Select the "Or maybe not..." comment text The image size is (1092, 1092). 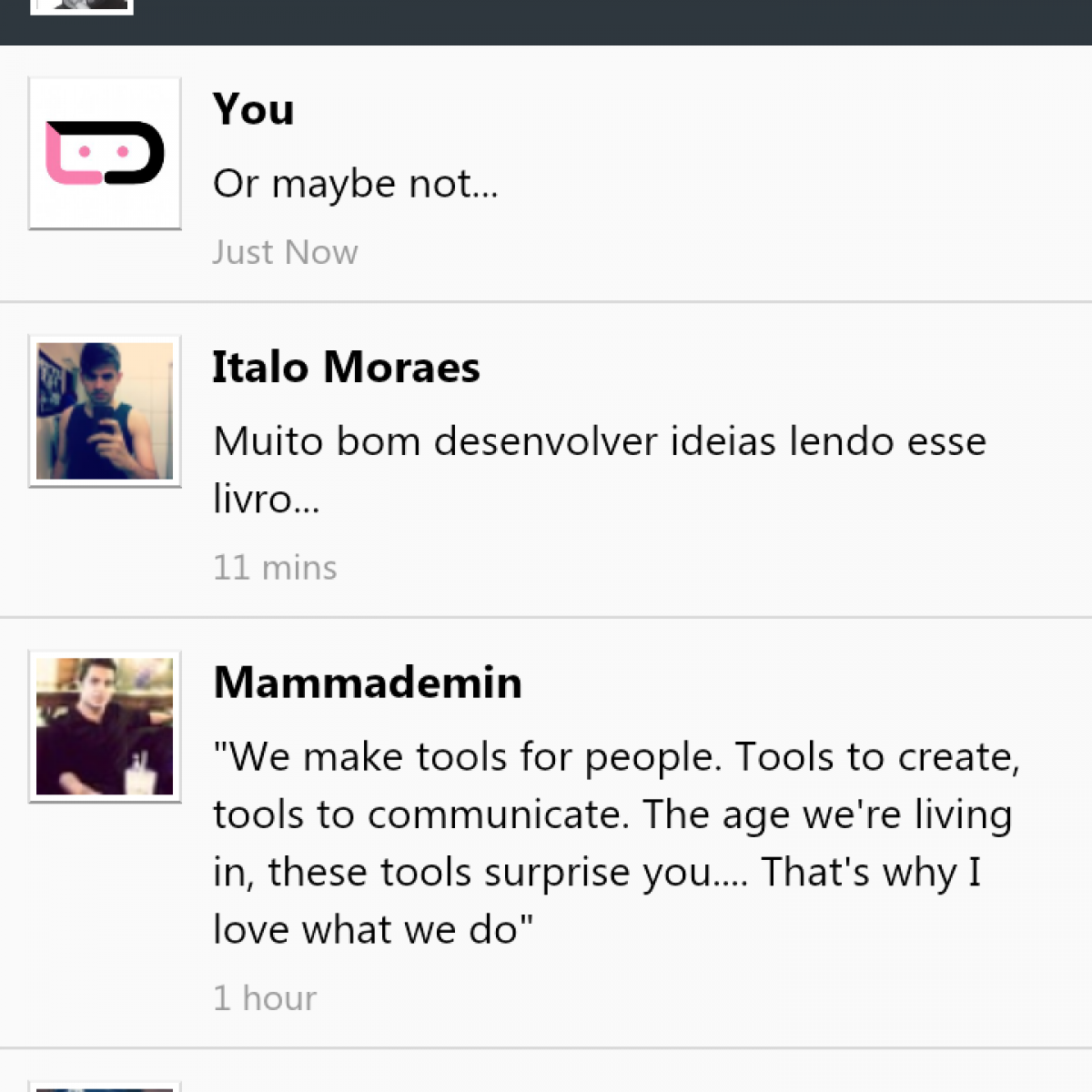pyautogui.click(x=356, y=184)
